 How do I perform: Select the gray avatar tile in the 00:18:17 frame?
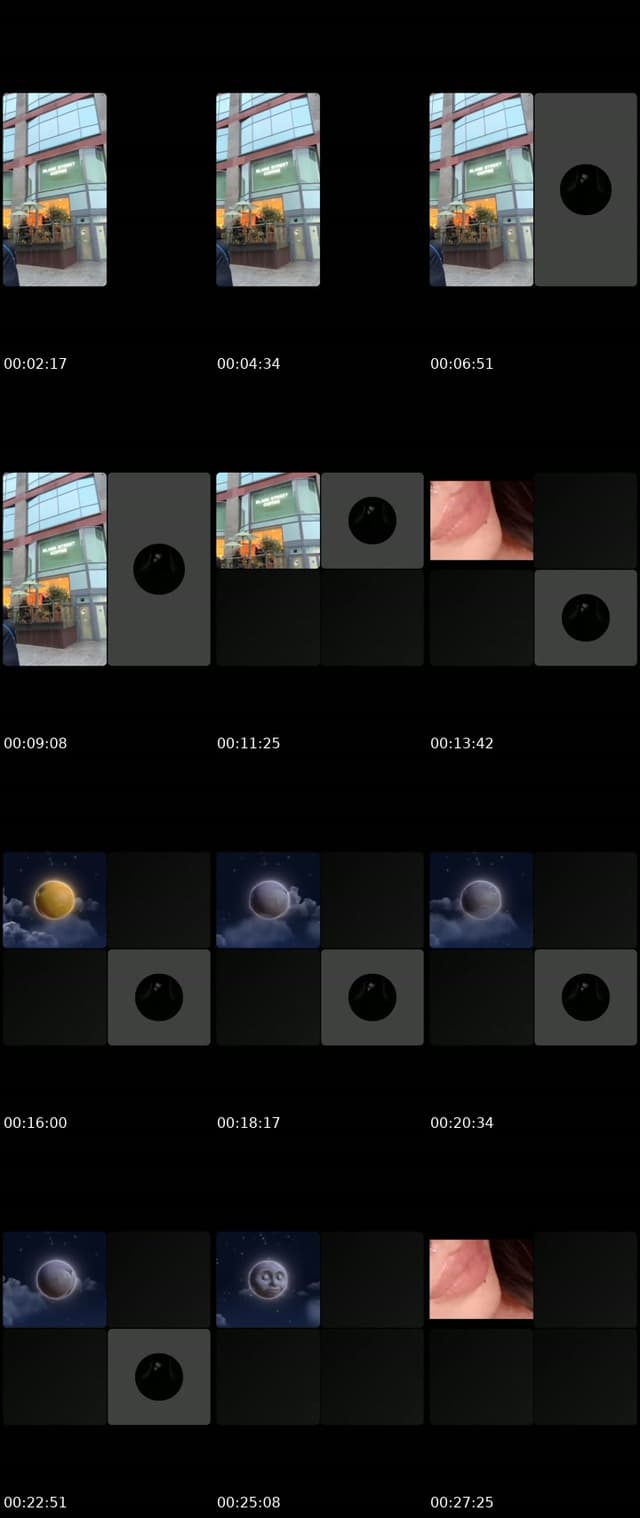point(372,997)
